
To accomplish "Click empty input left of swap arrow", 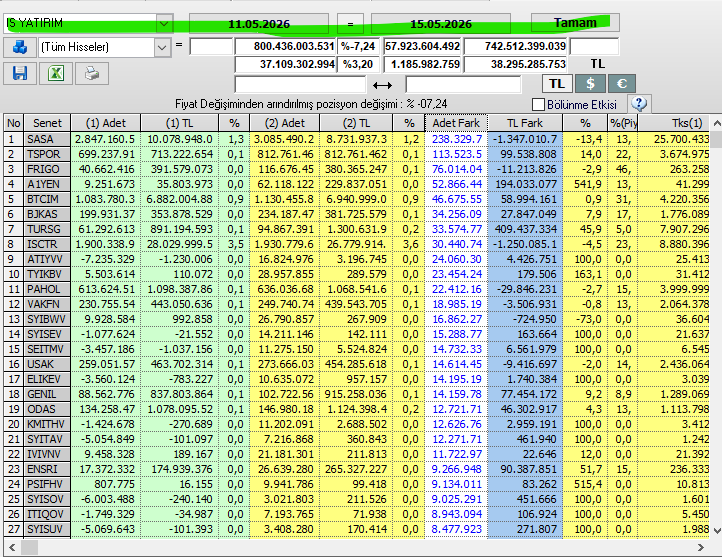I will tap(300, 85).
